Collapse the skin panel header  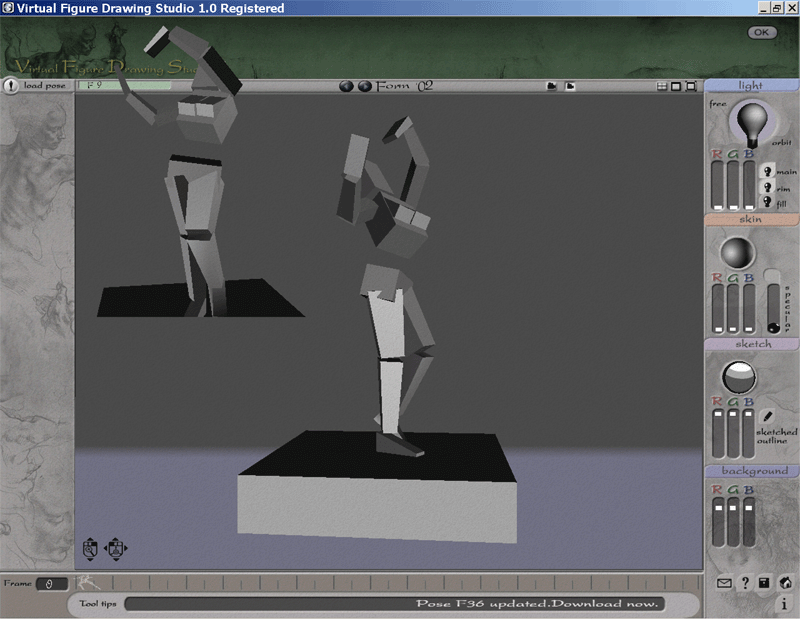750,219
